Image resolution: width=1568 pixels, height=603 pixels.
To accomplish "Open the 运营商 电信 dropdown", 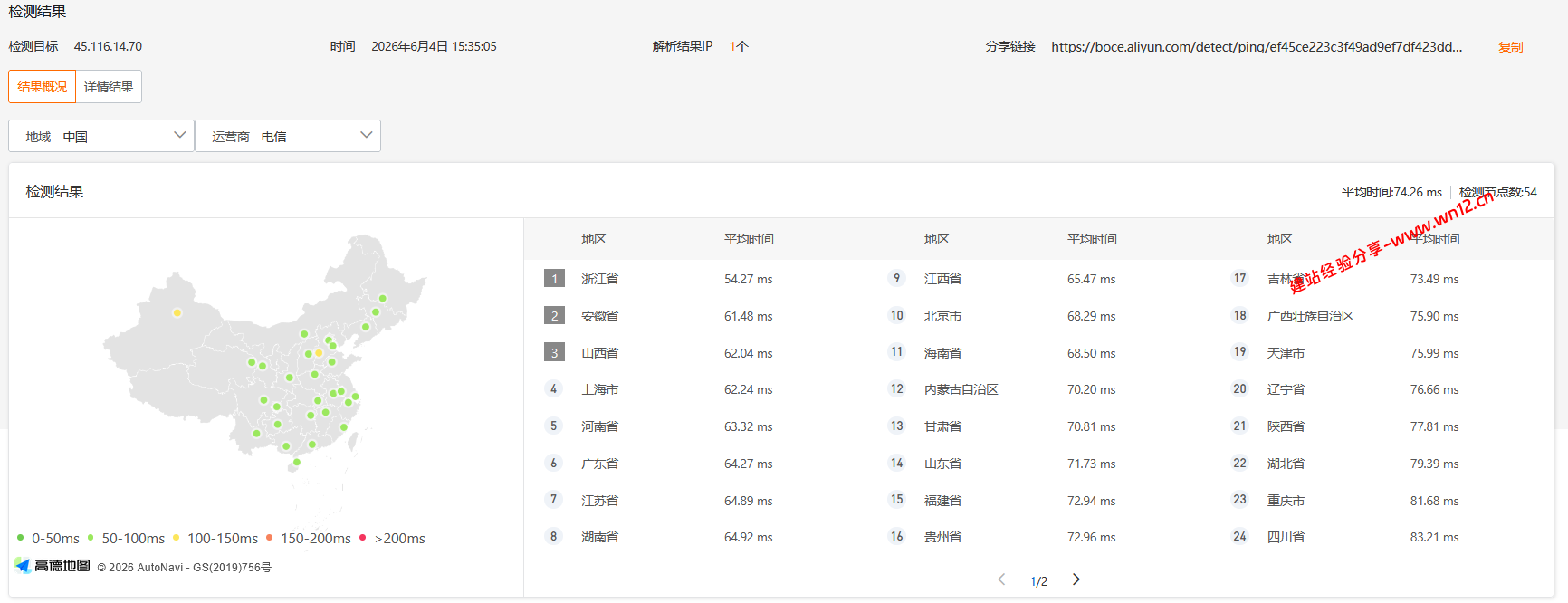I will click(x=288, y=136).
